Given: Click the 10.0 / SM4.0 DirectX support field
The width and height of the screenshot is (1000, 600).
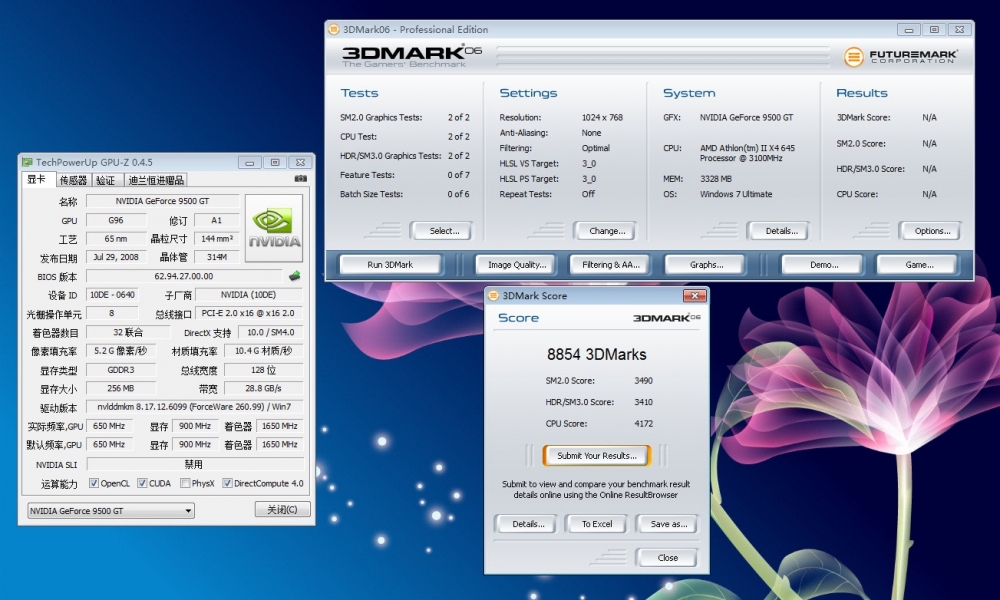Looking at the screenshot, I should [x=270, y=332].
